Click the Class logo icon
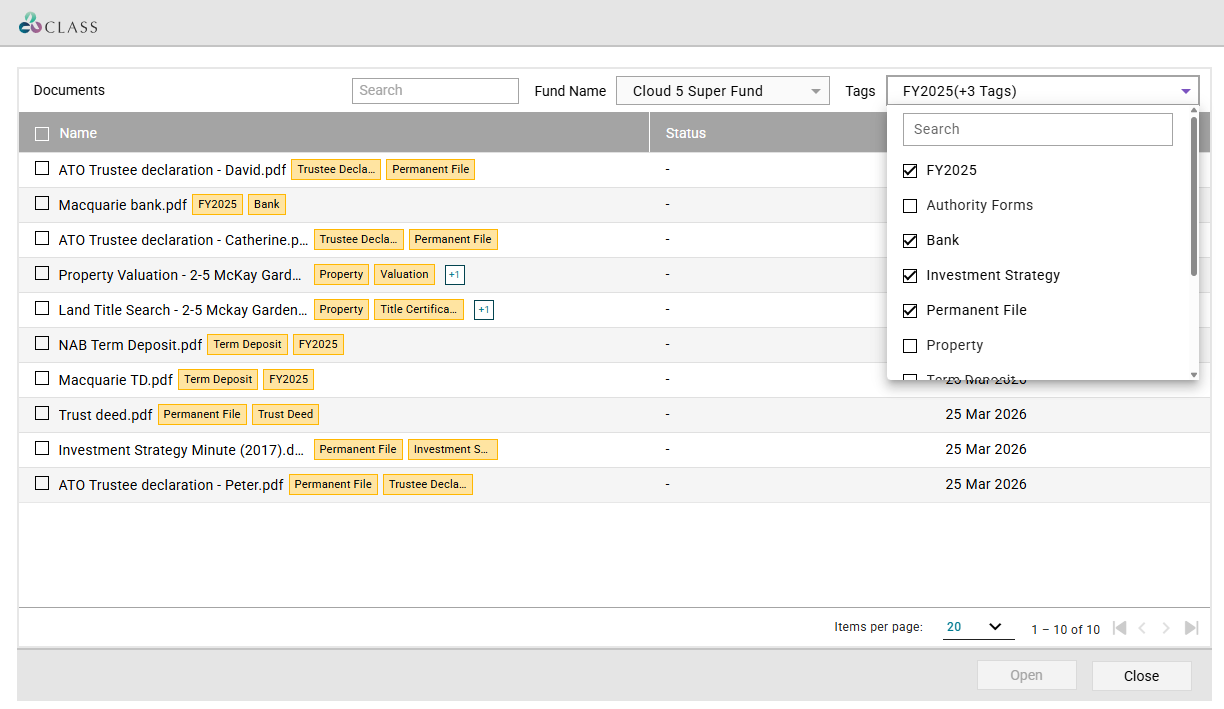This screenshot has width=1224, height=709. tap(32, 24)
